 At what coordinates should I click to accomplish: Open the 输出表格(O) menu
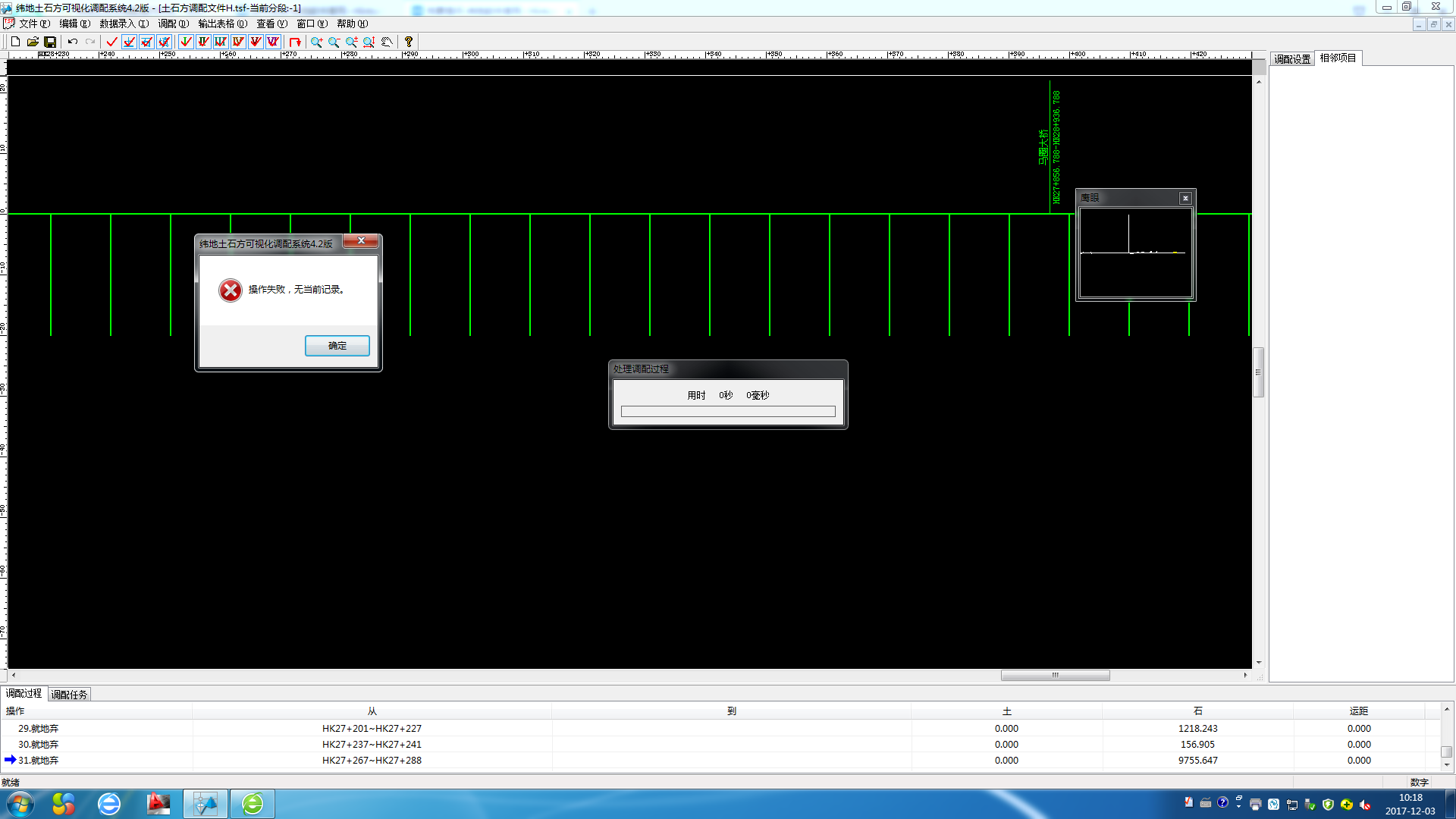click(x=222, y=24)
